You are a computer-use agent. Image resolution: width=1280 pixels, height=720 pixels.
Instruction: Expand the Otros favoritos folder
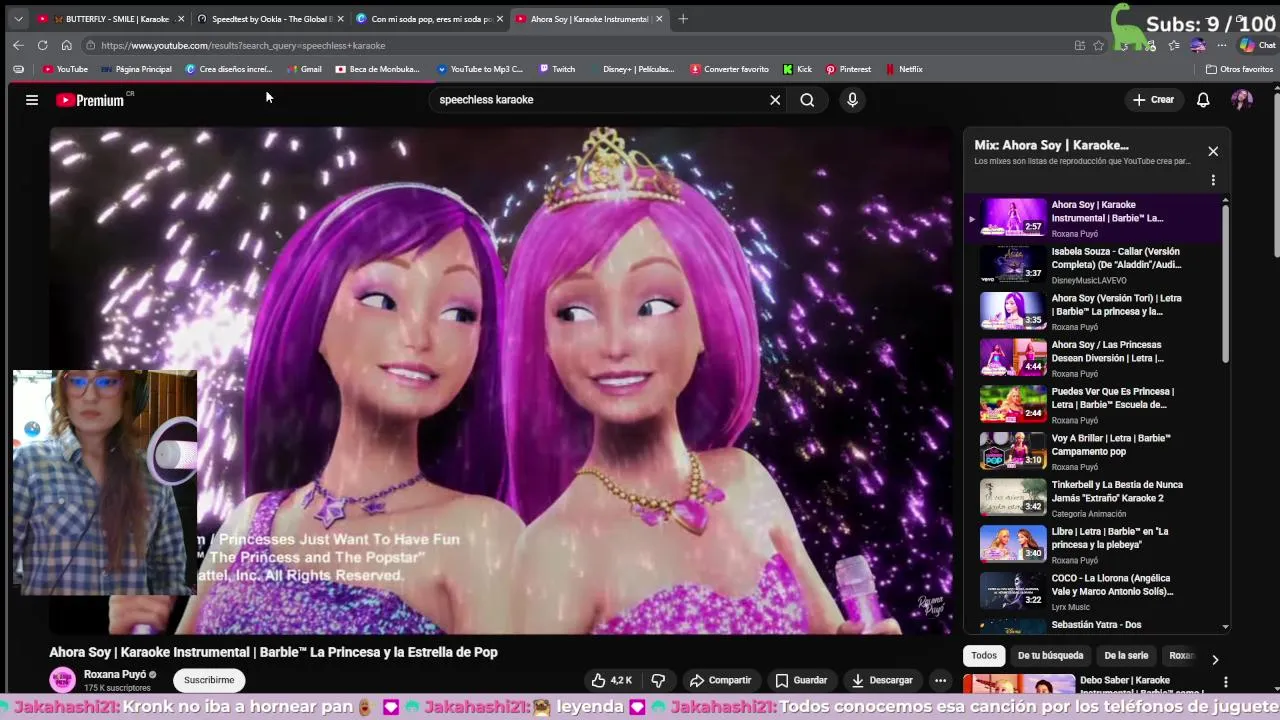tap(1239, 69)
